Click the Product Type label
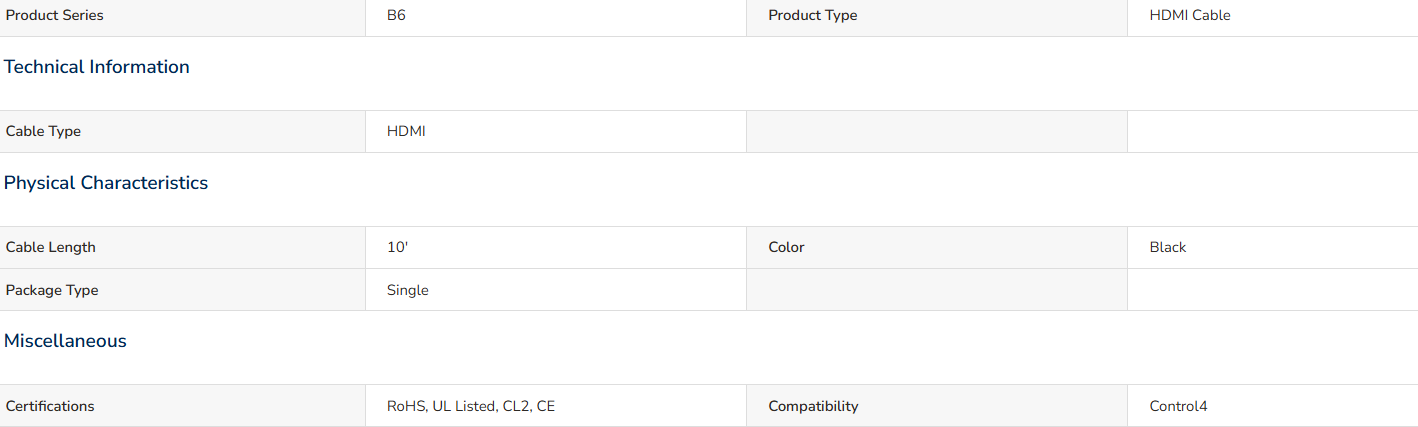Image resolution: width=1418 pixels, height=427 pixels. 812,16
